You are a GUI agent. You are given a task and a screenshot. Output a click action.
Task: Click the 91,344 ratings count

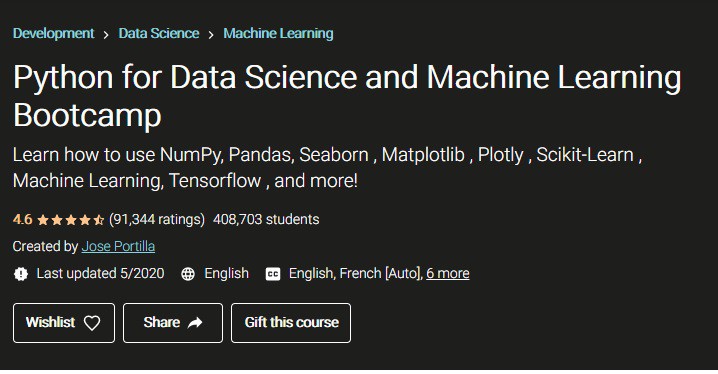tap(157, 219)
